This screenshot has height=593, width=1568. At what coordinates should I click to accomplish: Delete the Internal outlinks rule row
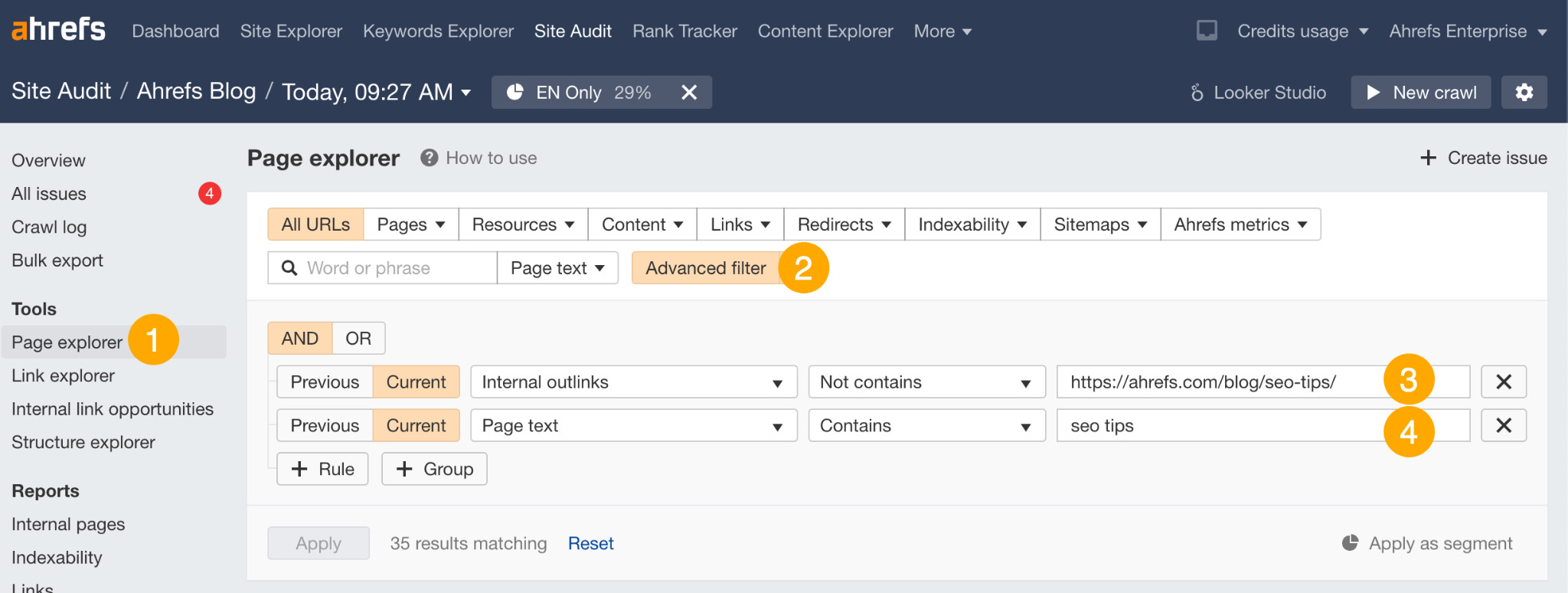tap(1504, 382)
